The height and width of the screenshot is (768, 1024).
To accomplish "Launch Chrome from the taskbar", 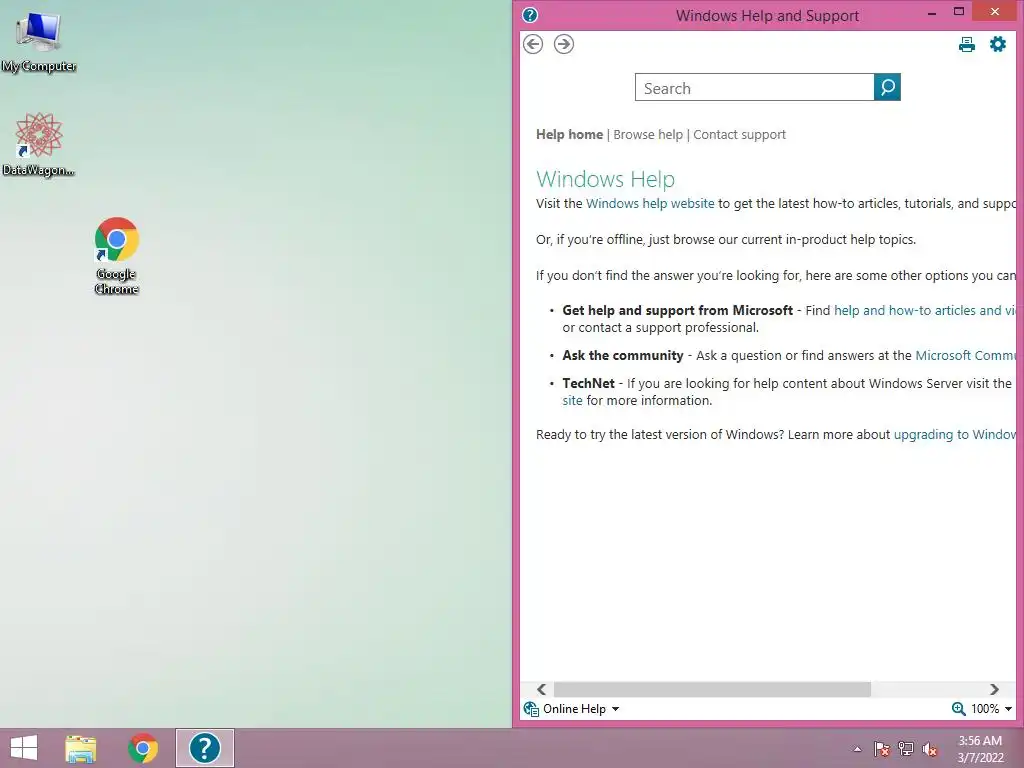I will pos(143,748).
